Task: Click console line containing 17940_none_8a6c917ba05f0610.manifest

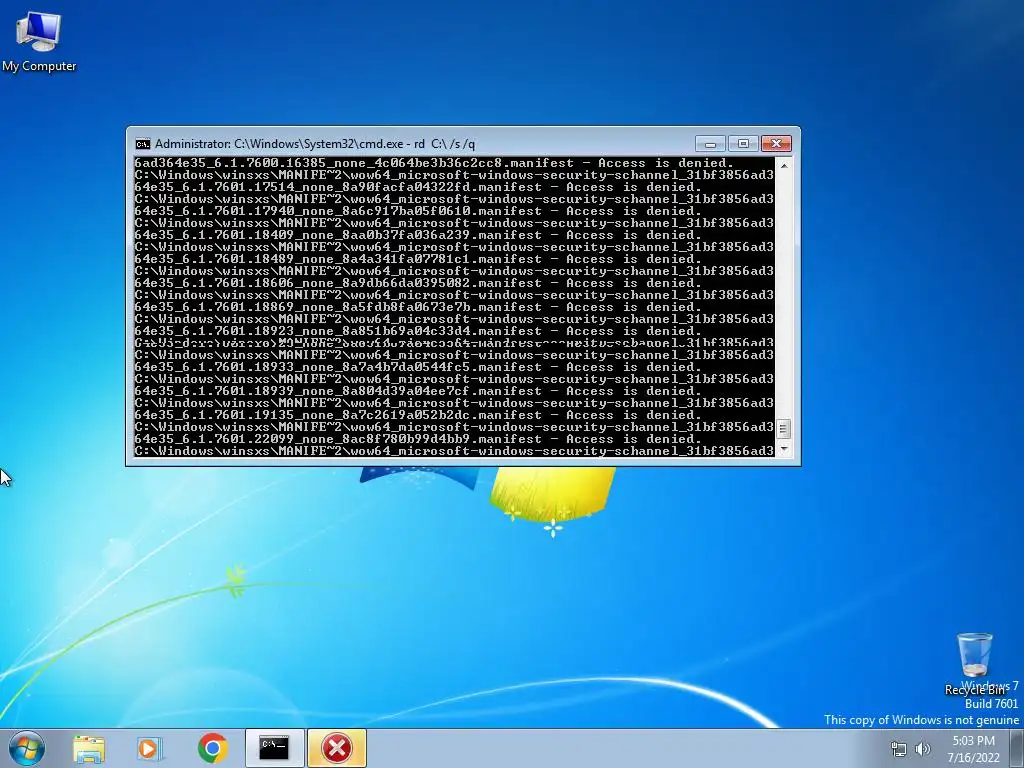Action: 418,212
